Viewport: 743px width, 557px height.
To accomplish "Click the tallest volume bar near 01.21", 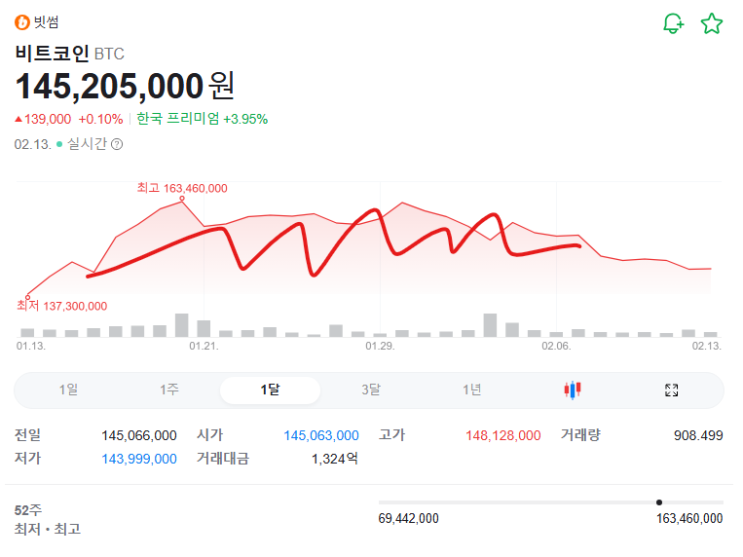I will coord(182,325).
